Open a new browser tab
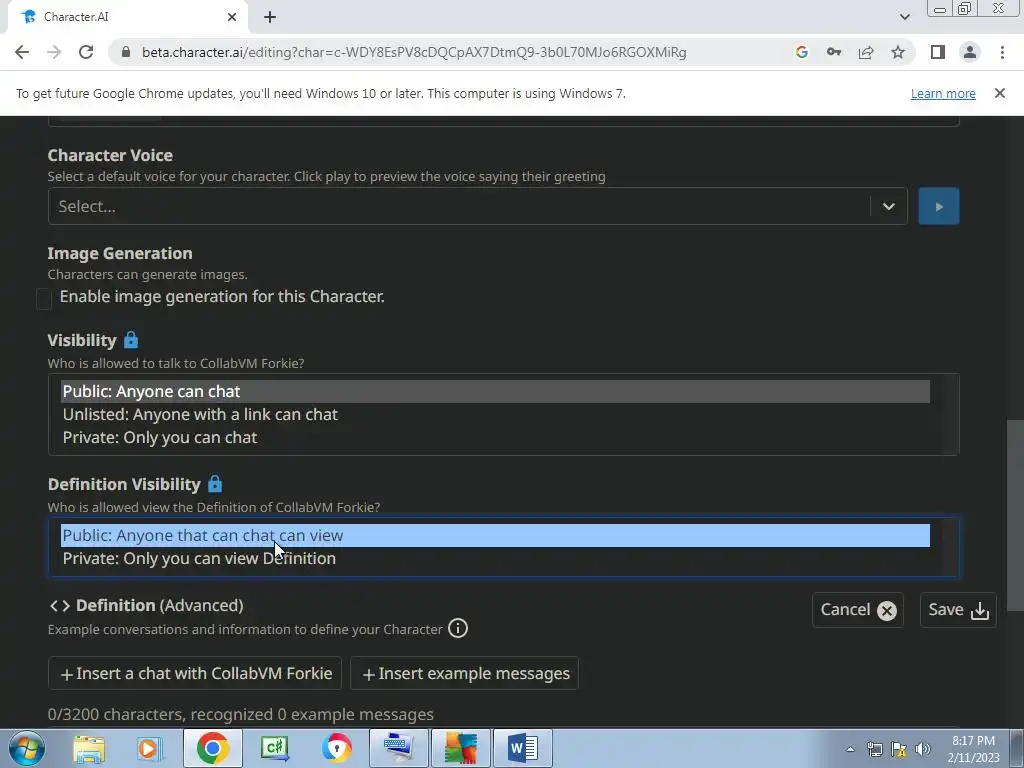The width and height of the screenshot is (1024, 768). tap(270, 17)
